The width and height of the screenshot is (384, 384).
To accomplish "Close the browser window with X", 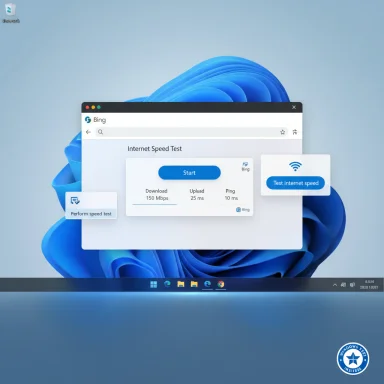I will click(294, 107).
